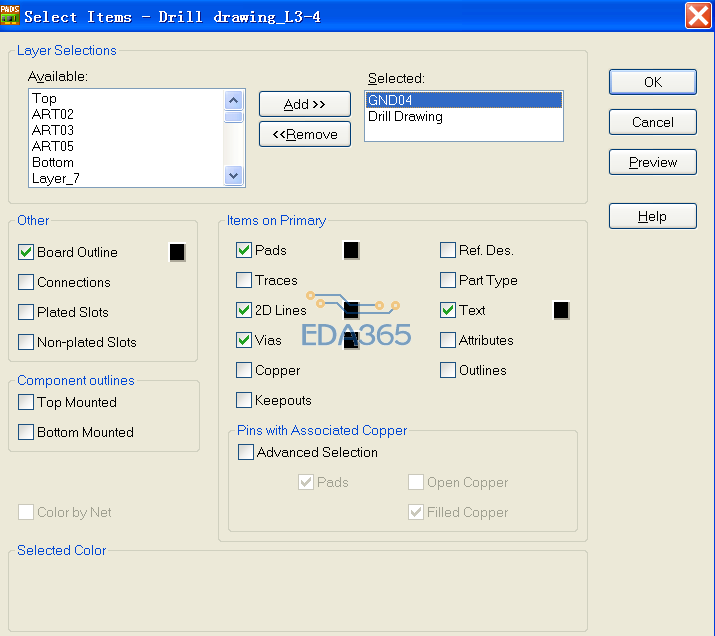
Task: Open the Preview window
Action: [653, 162]
